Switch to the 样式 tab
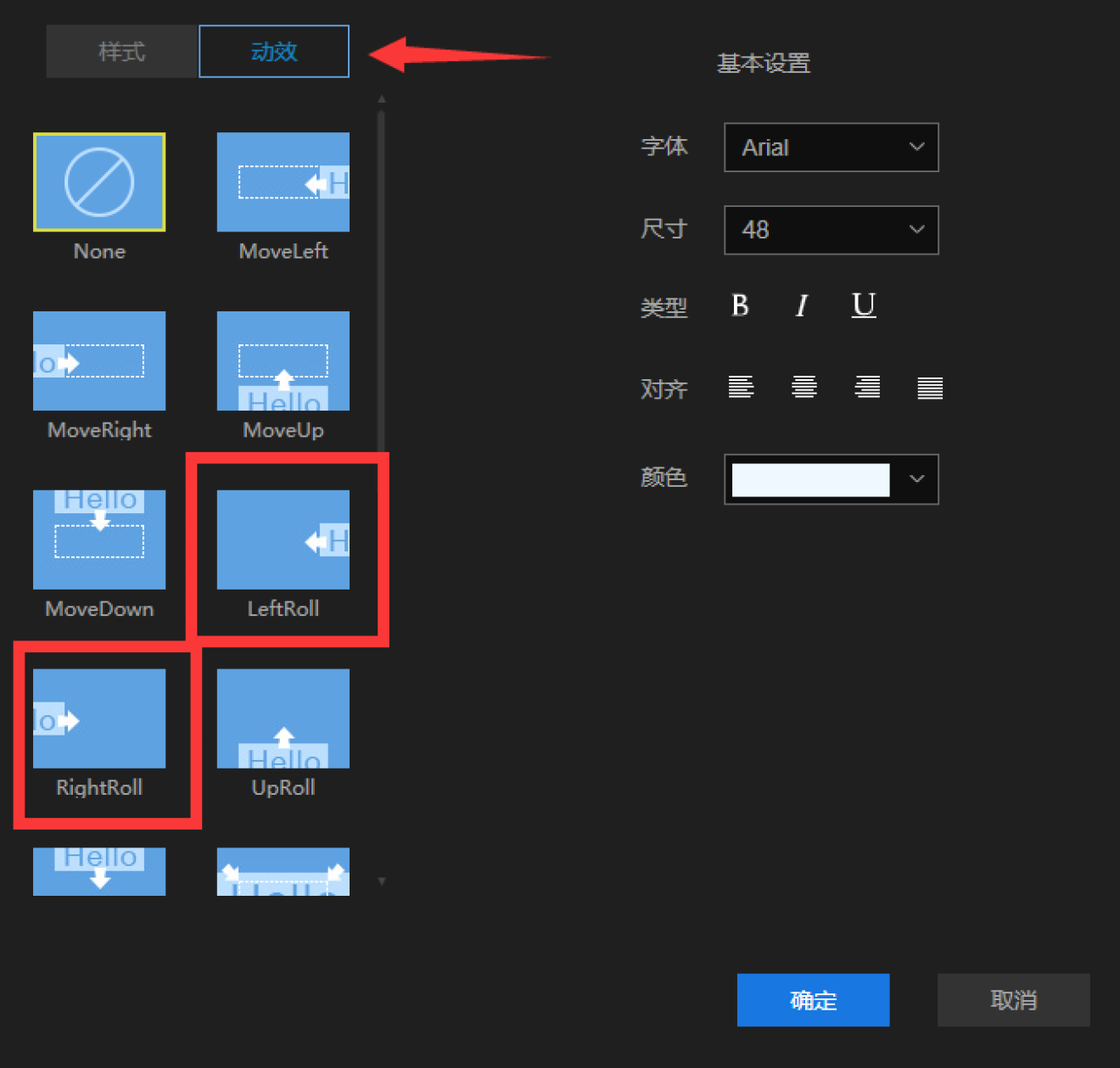The height and width of the screenshot is (1068, 1120). point(120,51)
